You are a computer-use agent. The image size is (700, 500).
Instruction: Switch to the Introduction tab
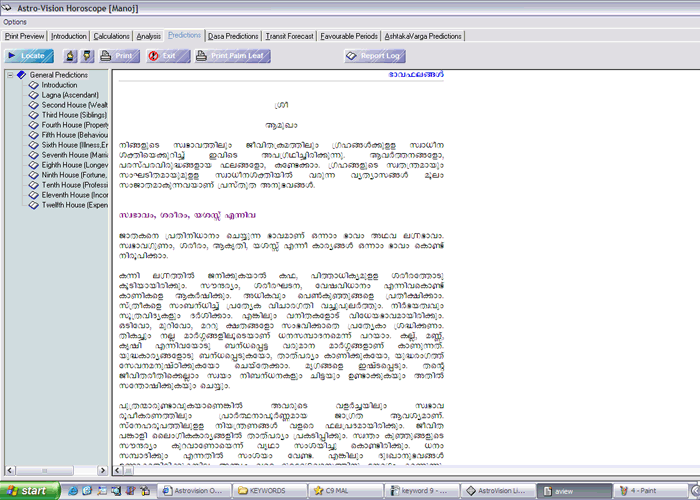[x=69, y=36]
